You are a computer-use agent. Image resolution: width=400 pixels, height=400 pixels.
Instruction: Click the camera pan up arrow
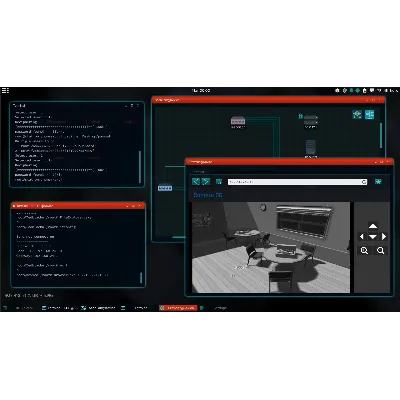pyautogui.click(x=373, y=226)
